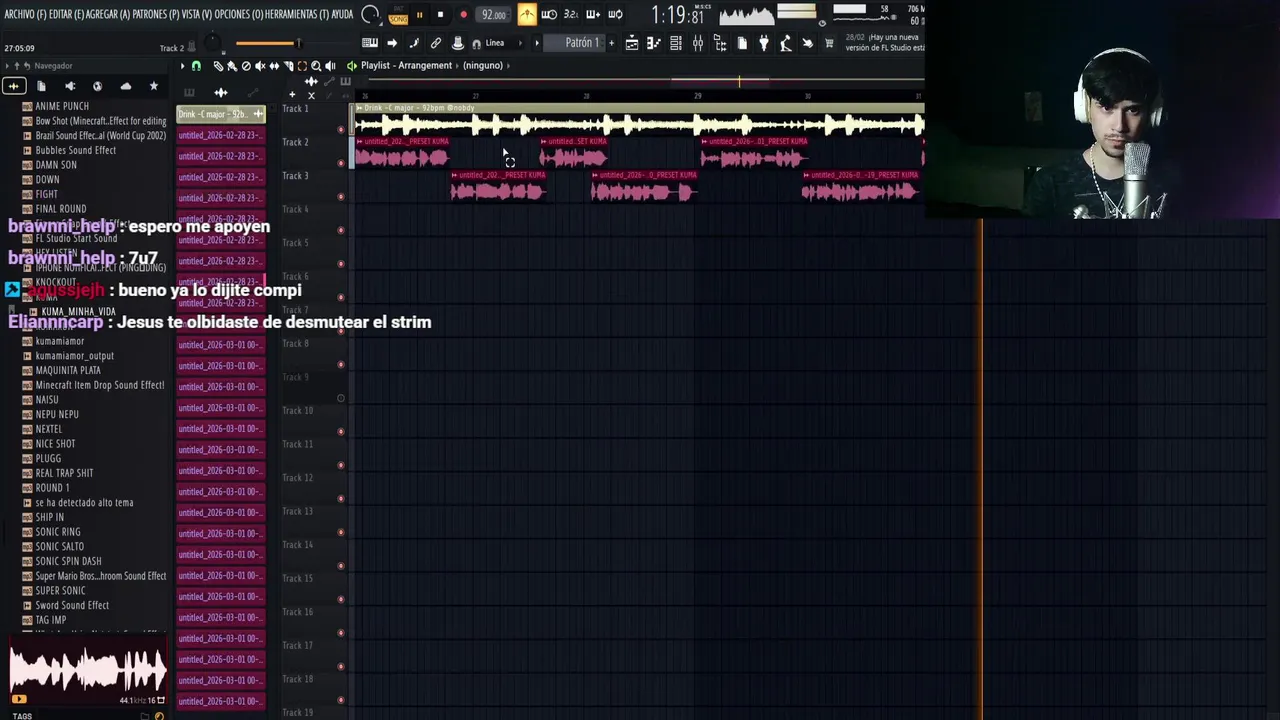This screenshot has height=720, width=1280.
Task: Open the Patrón 1 pattern selector
Action: coord(581,43)
